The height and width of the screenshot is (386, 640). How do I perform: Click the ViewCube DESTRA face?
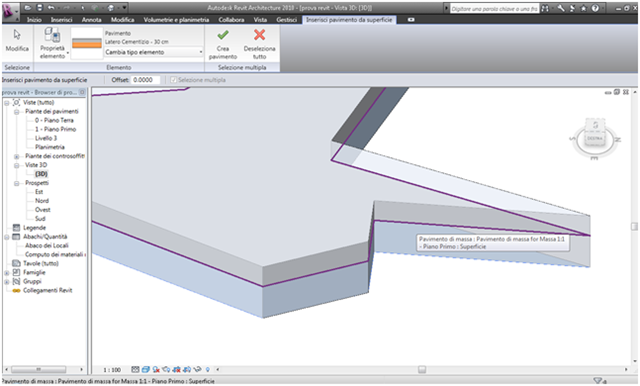pyautogui.click(x=595, y=139)
